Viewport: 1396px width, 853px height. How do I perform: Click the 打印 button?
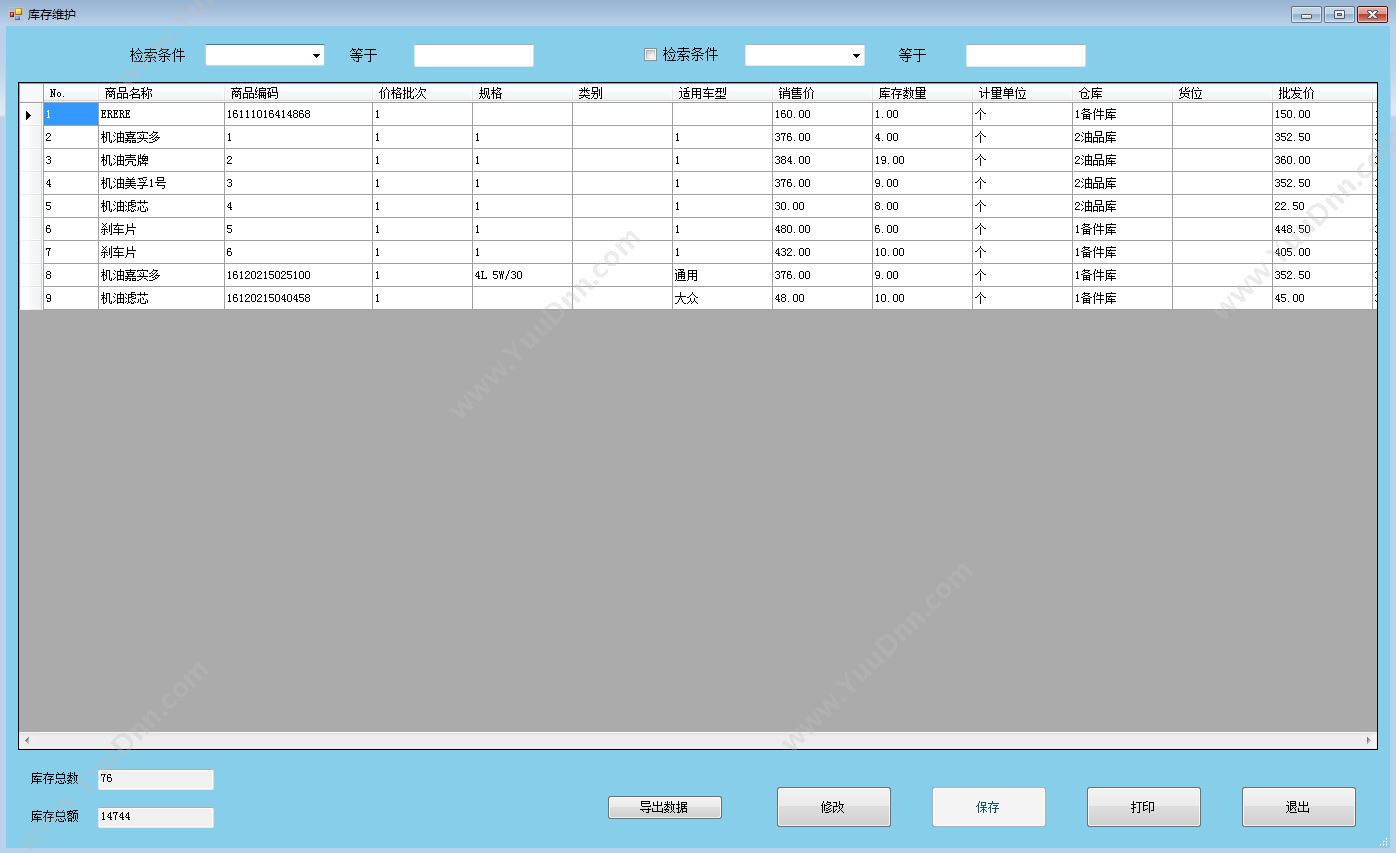[x=1144, y=807]
